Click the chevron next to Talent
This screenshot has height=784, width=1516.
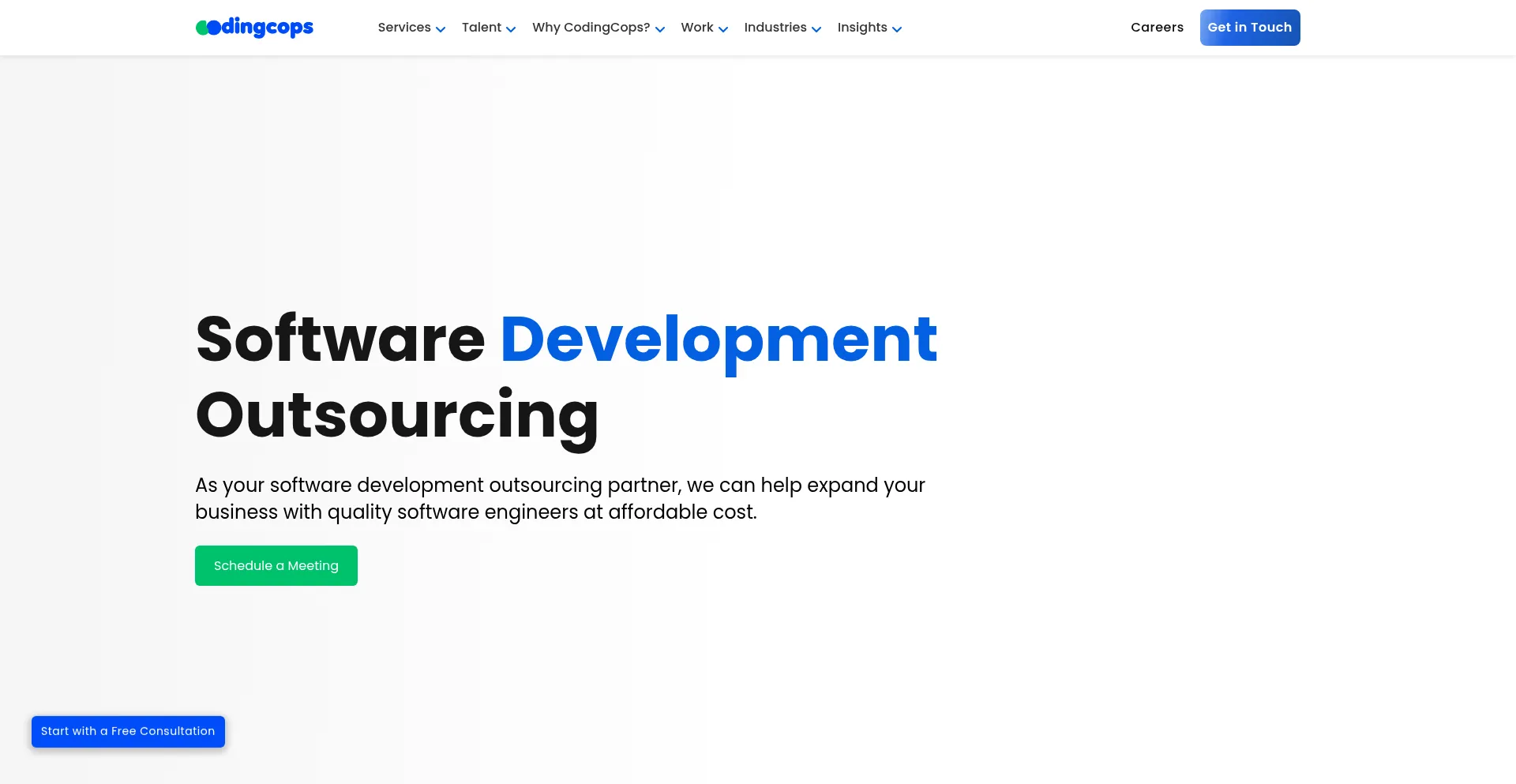coord(511,29)
